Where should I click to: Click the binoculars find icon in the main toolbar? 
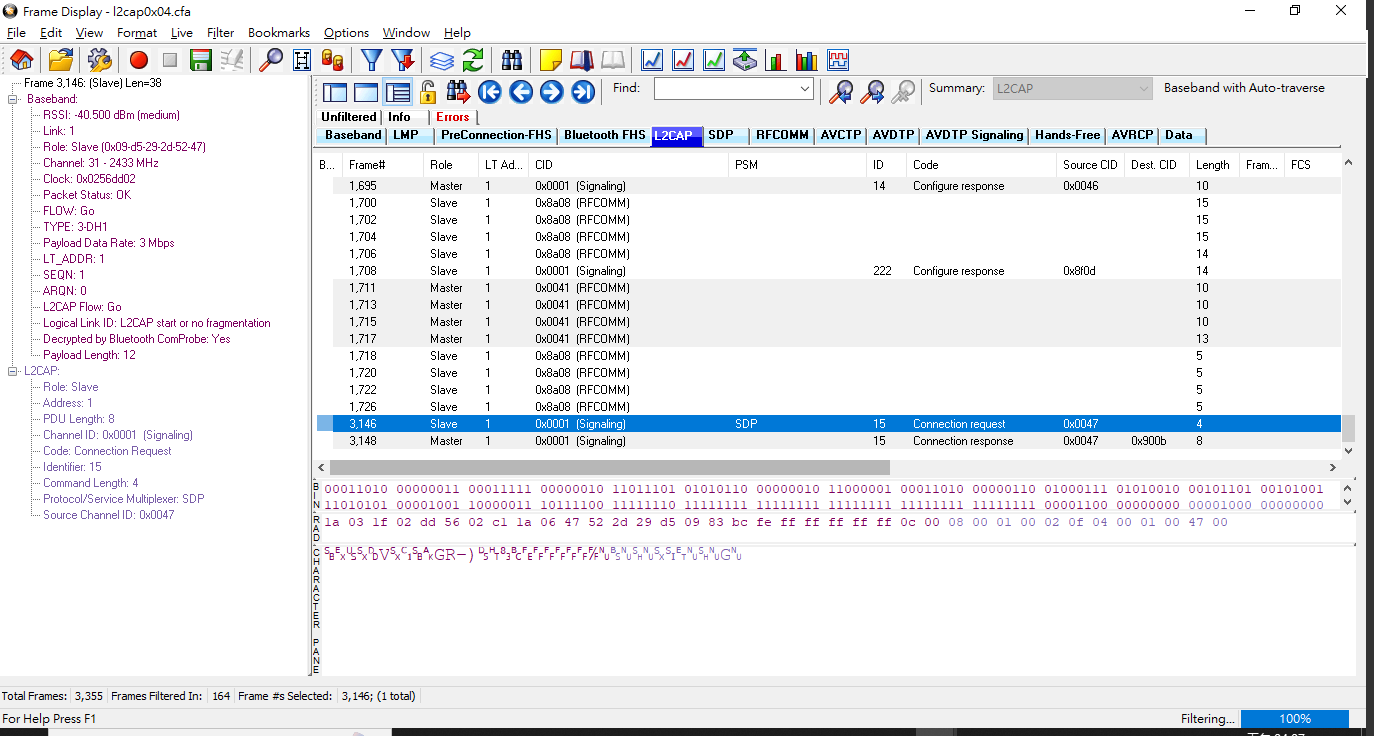[x=512, y=60]
